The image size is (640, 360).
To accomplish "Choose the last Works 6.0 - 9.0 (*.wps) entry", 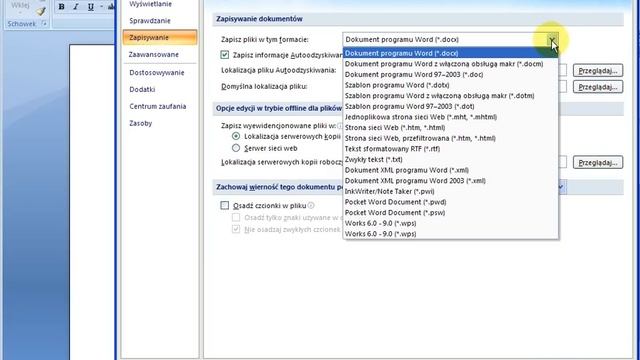I will pyautogui.click(x=451, y=234).
